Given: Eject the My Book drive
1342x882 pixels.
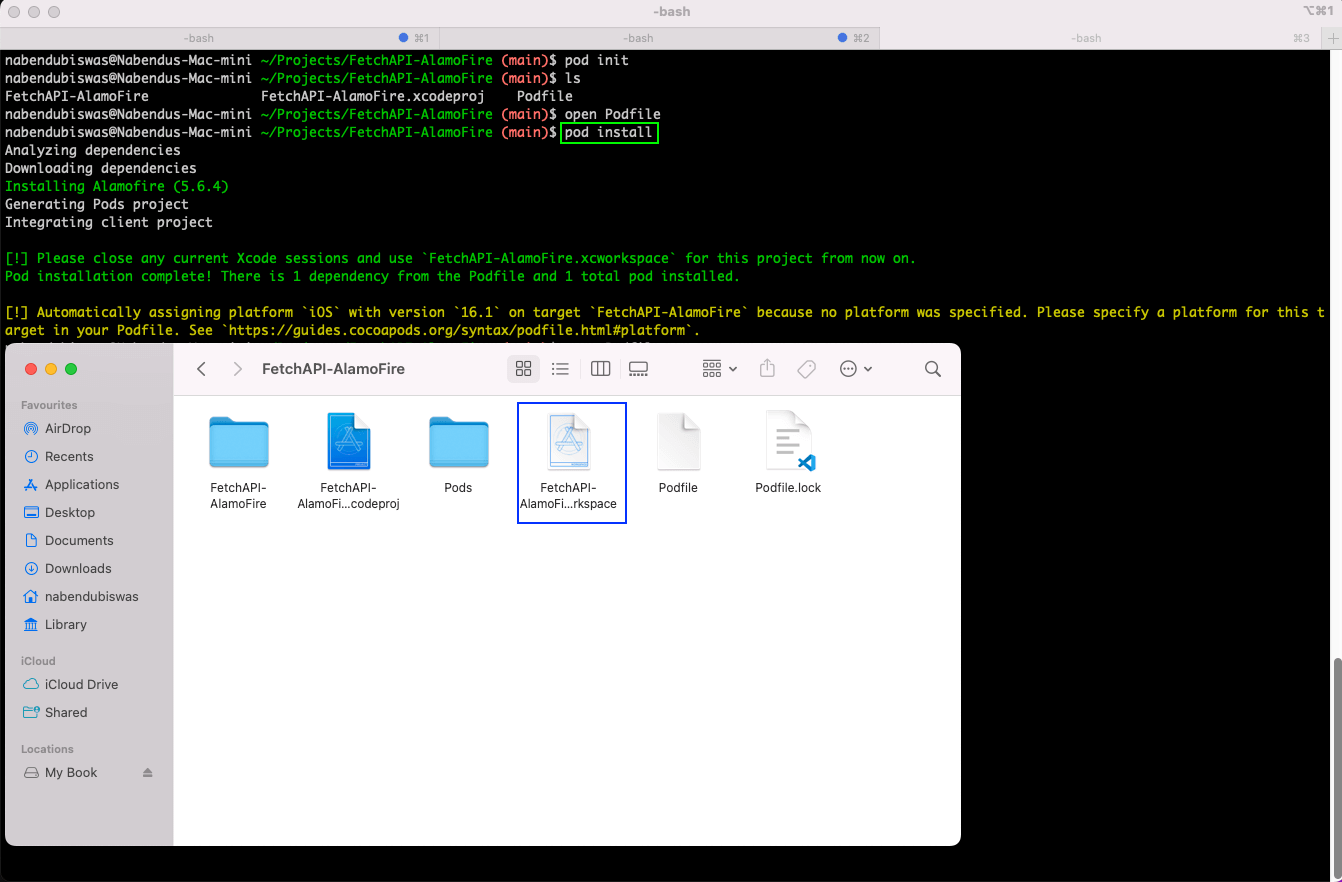Looking at the screenshot, I should coord(148,773).
